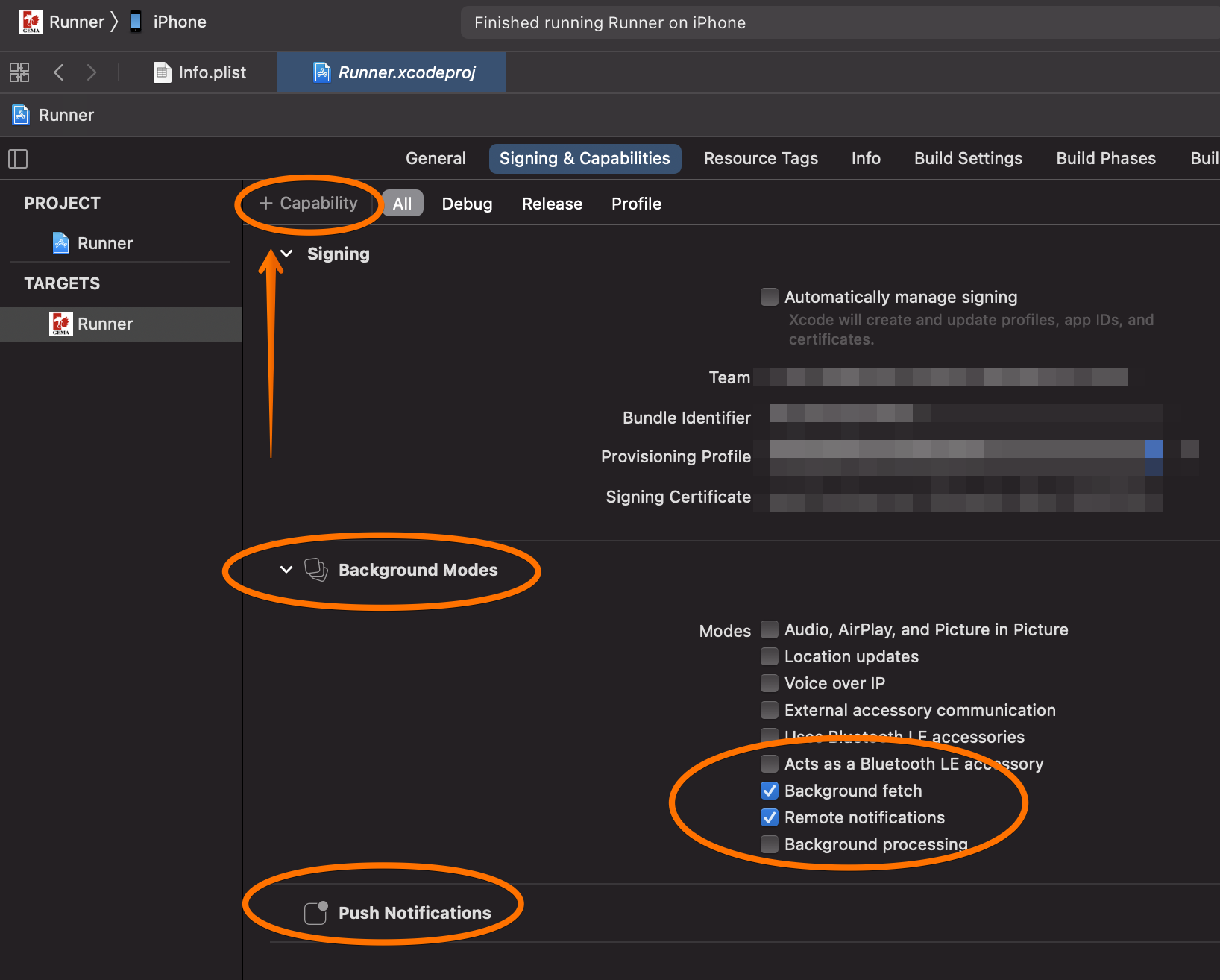This screenshot has width=1220, height=980.
Task: Toggle the project and targets list sidebar
Action: click(18, 158)
